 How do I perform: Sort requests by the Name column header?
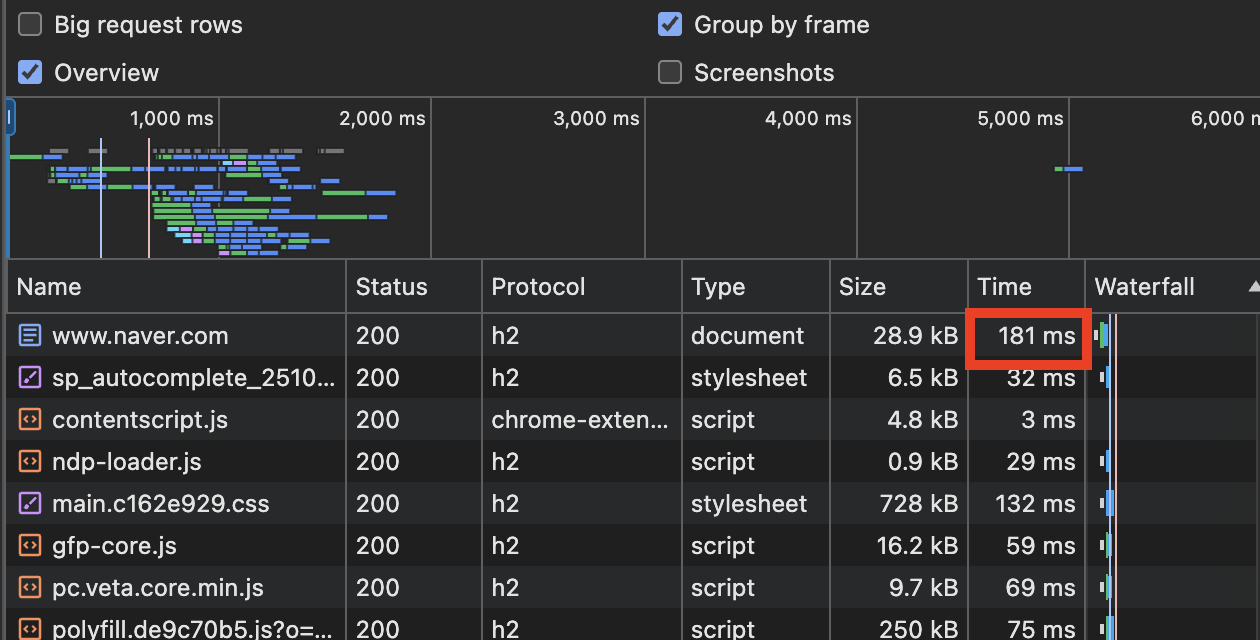click(x=49, y=287)
